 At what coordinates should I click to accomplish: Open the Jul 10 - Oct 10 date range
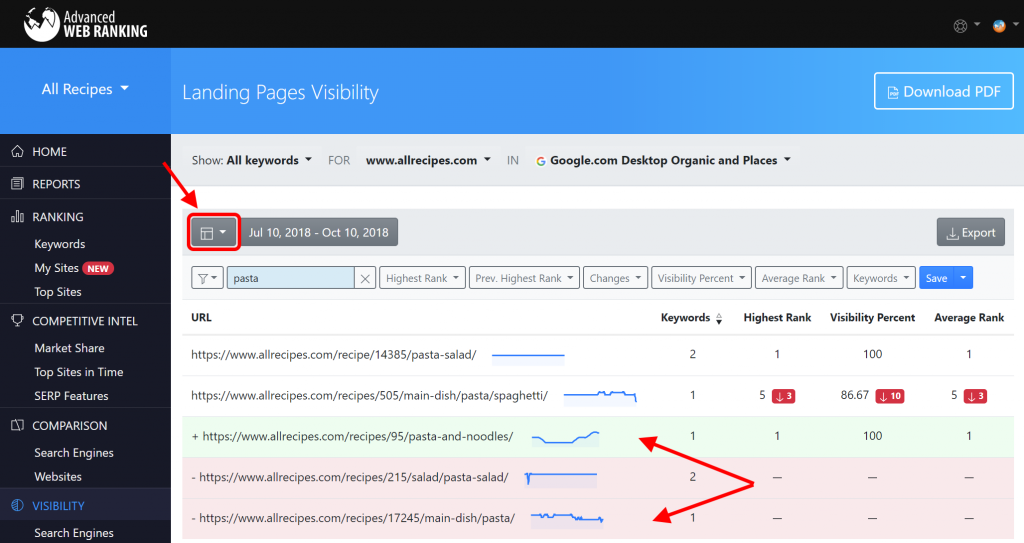click(319, 233)
